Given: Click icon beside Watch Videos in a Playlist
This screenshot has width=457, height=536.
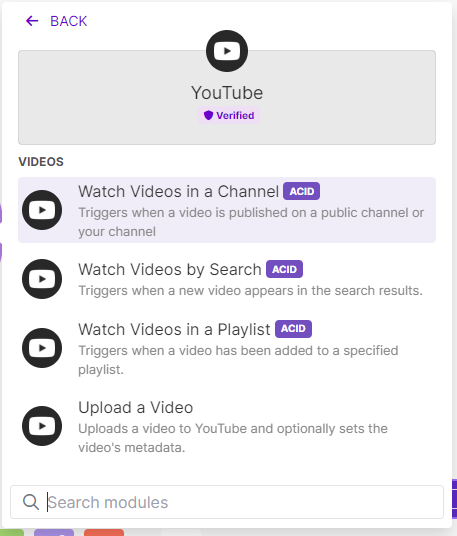Looking at the screenshot, I should click(42, 348).
